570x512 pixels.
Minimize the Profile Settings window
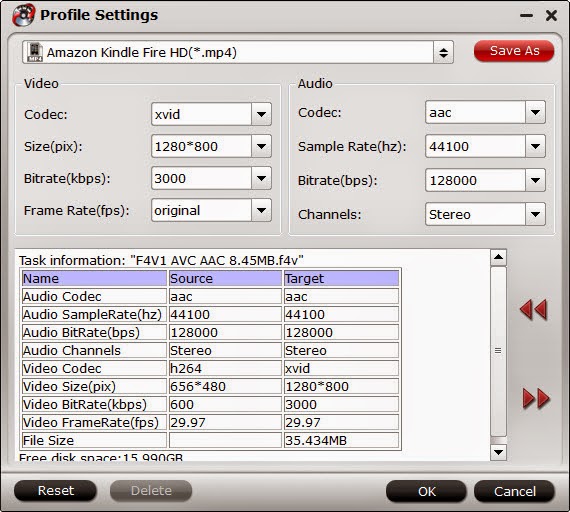526,16
